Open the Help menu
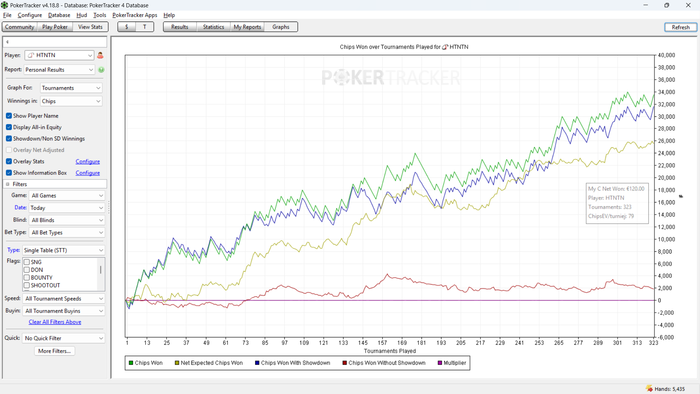 pyautogui.click(x=169, y=15)
